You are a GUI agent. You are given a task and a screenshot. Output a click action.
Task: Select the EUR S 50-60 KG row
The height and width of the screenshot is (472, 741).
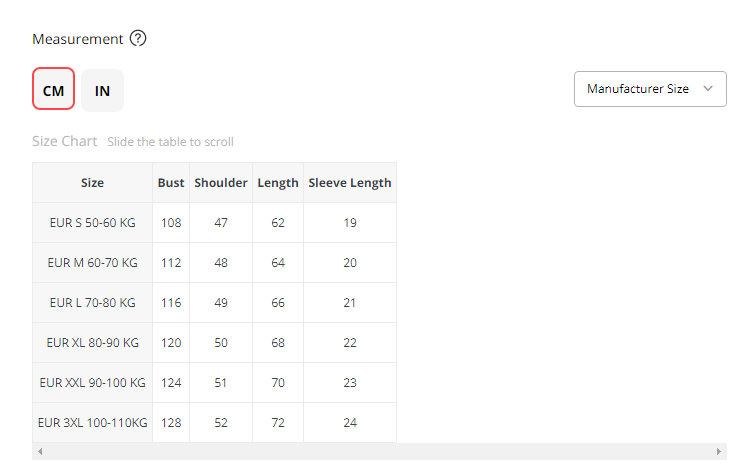coord(92,222)
